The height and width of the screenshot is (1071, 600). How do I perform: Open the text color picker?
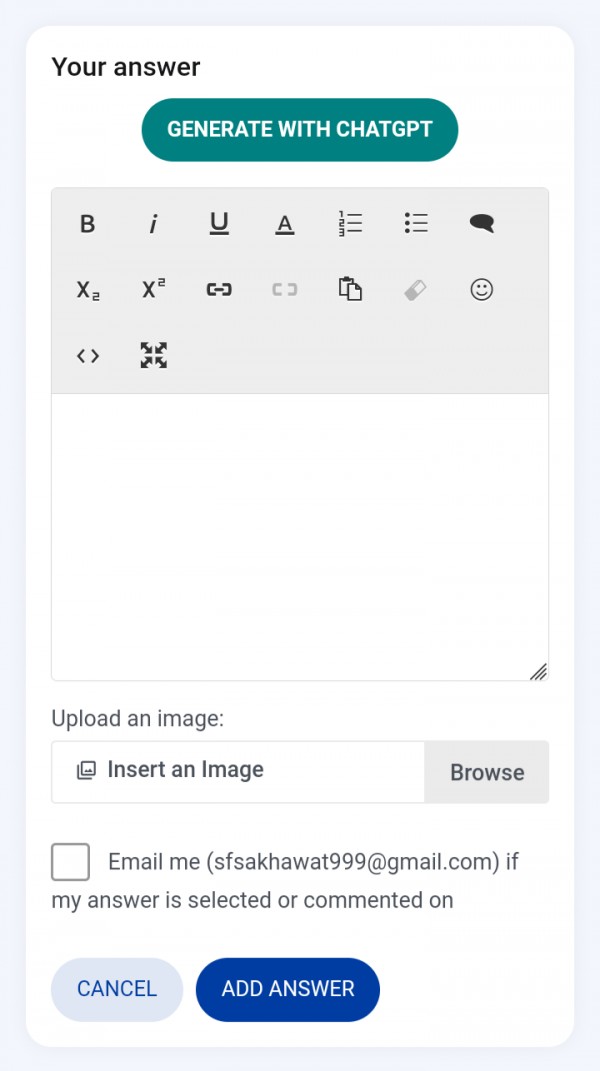tap(285, 224)
